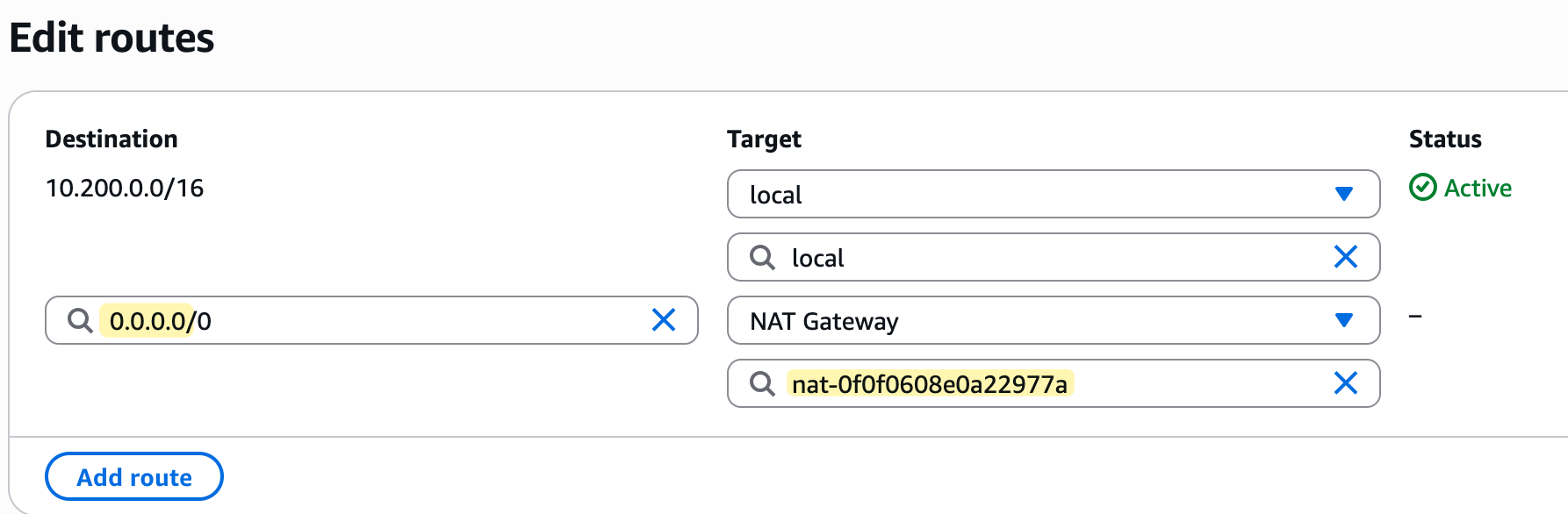
Task: Click the search icon beside nat-0f0f0608e0a22977a
Action: coord(762,383)
